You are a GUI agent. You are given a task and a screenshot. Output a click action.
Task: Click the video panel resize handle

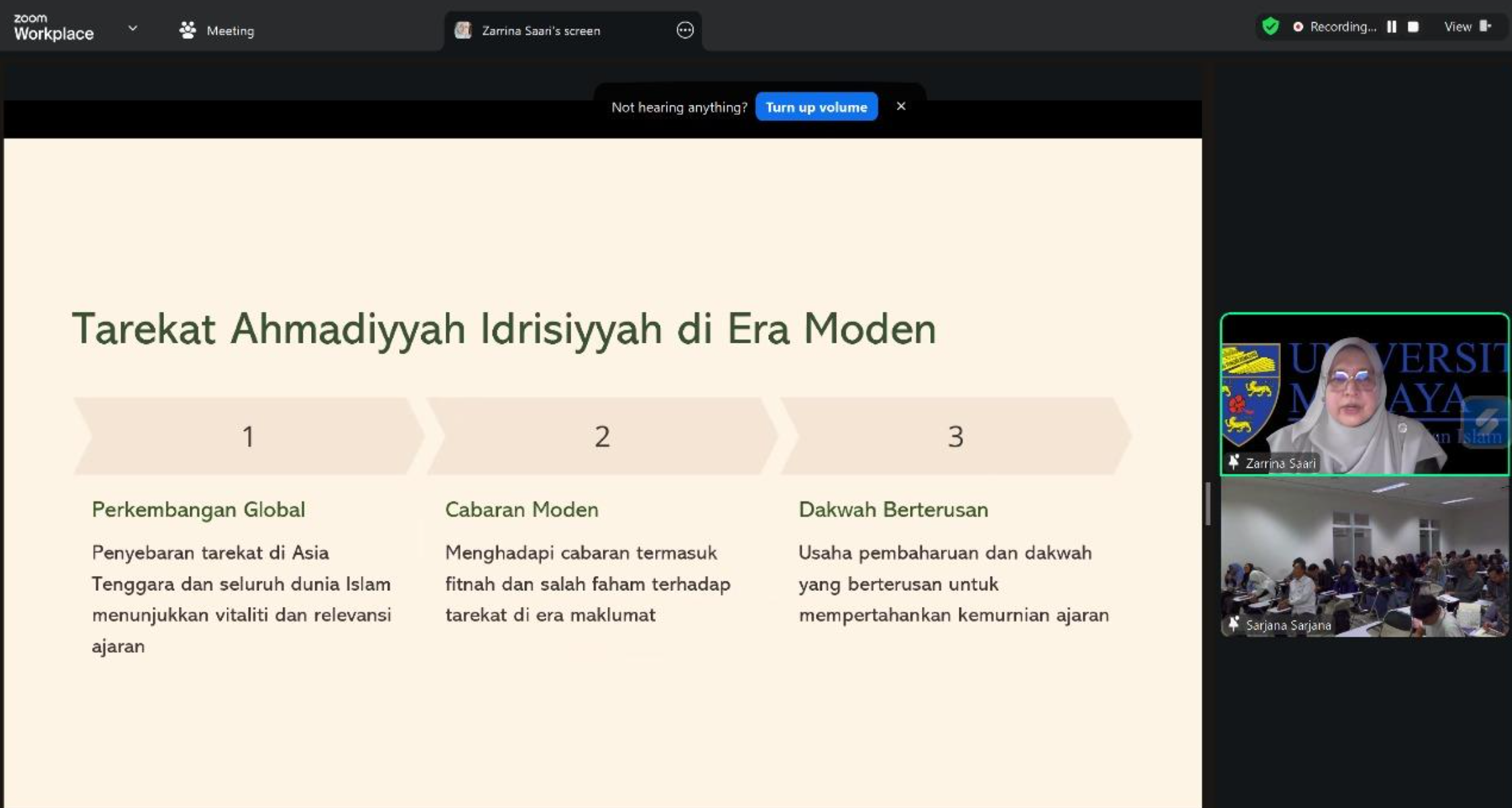[x=1208, y=503]
